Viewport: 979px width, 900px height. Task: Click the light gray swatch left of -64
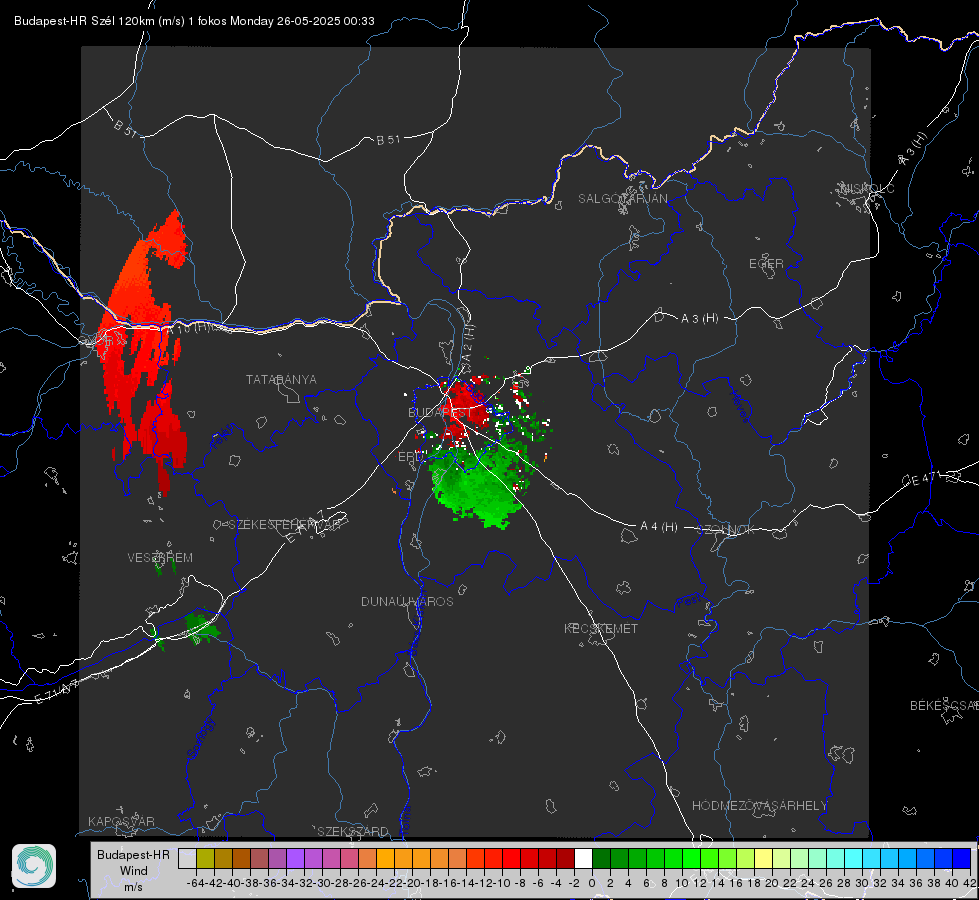pos(187,858)
